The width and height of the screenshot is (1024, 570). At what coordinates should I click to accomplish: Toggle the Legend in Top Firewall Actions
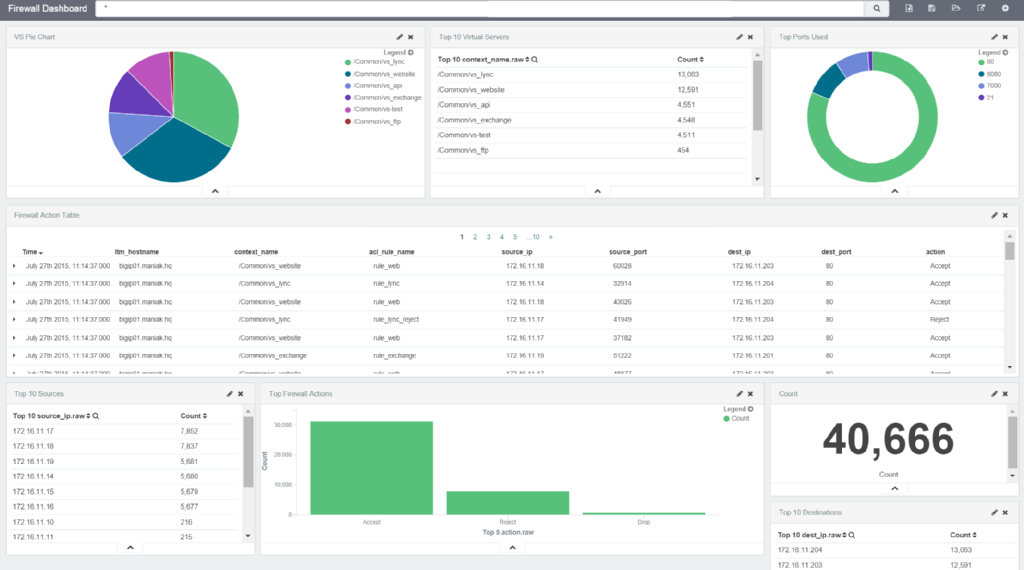738,409
